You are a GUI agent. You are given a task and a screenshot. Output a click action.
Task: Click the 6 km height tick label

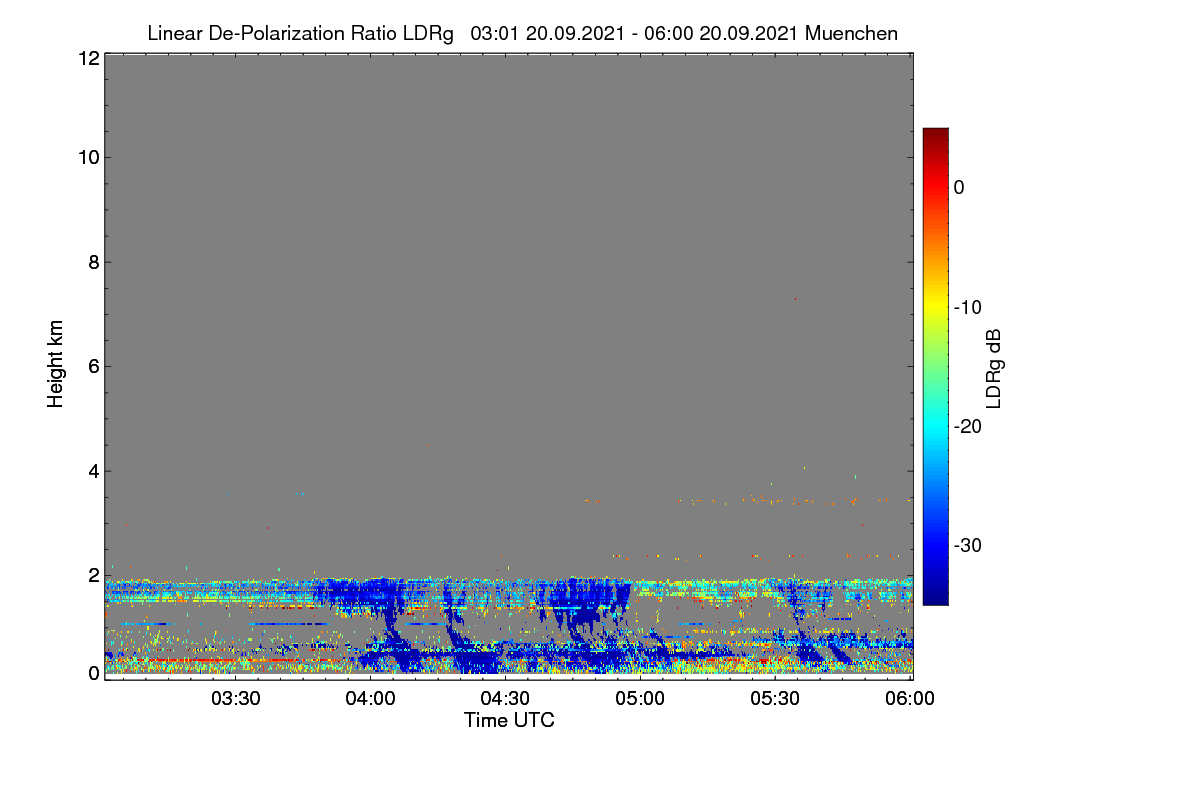click(92, 366)
